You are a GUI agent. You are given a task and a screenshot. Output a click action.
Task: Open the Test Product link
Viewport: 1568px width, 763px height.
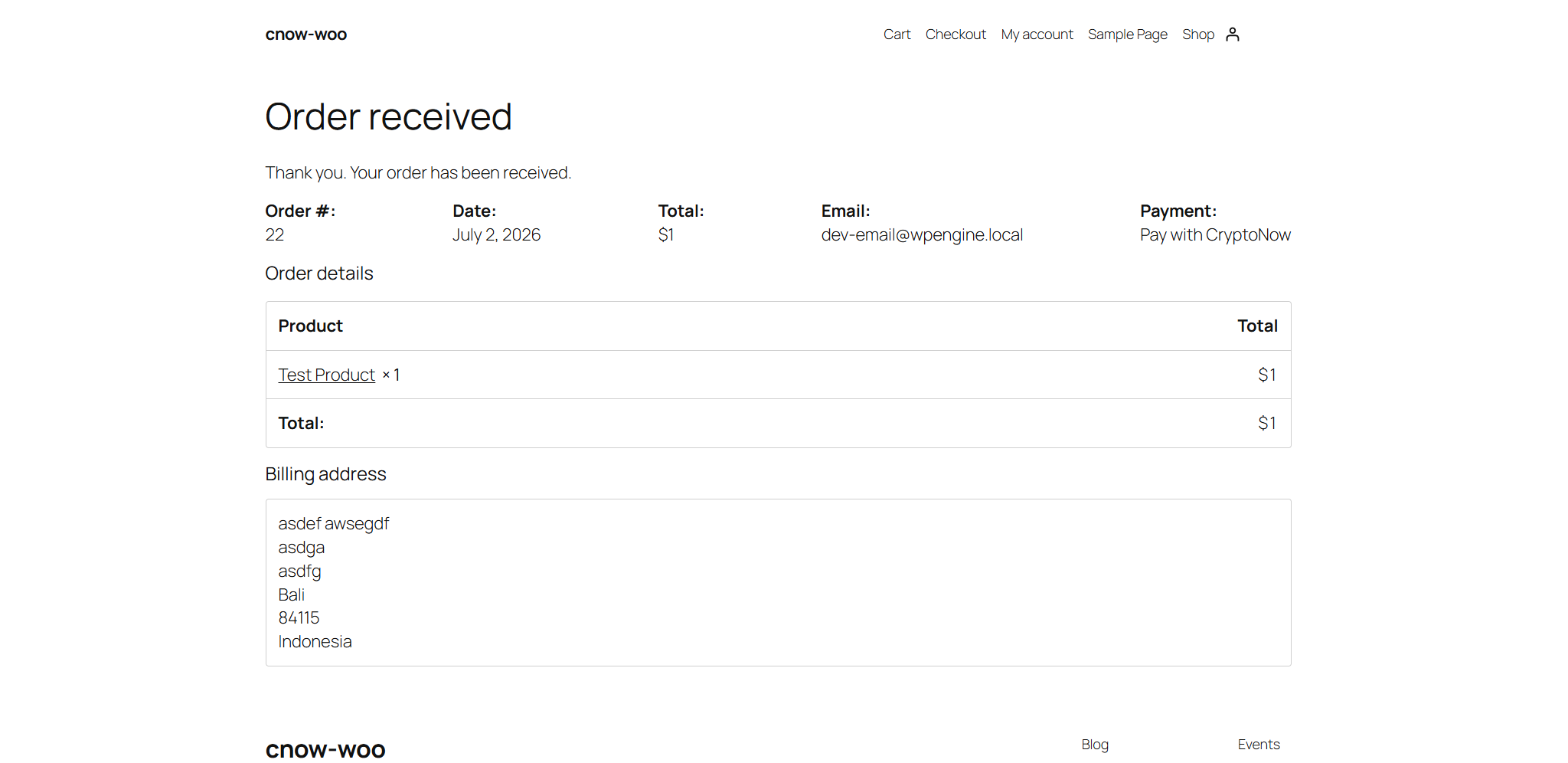pyautogui.click(x=326, y=375)
